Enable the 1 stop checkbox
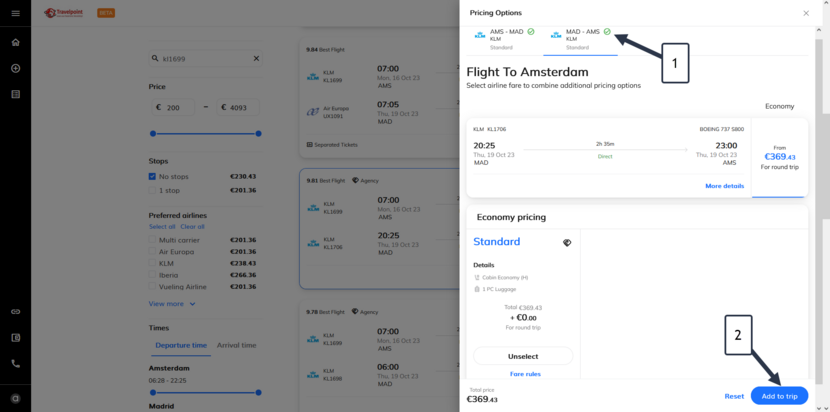 click(153, 190)
